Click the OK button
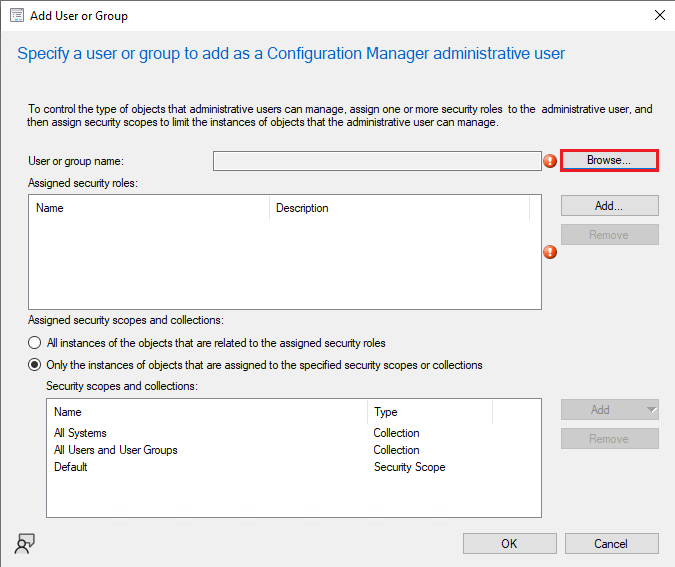 coord(510,544)
